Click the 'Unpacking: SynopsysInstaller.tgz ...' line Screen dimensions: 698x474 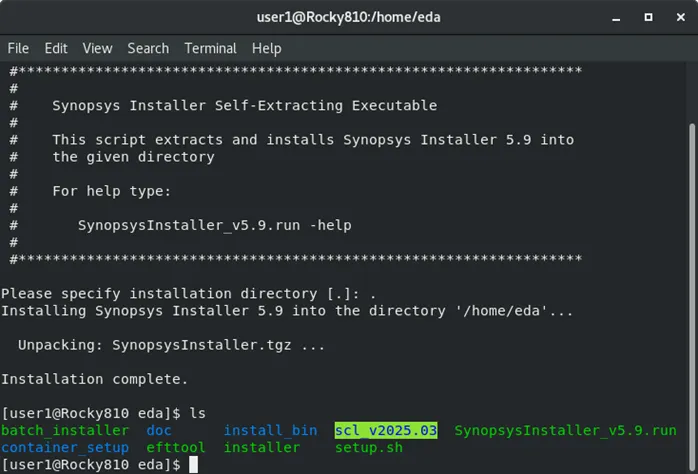click(x=171, y=345)
